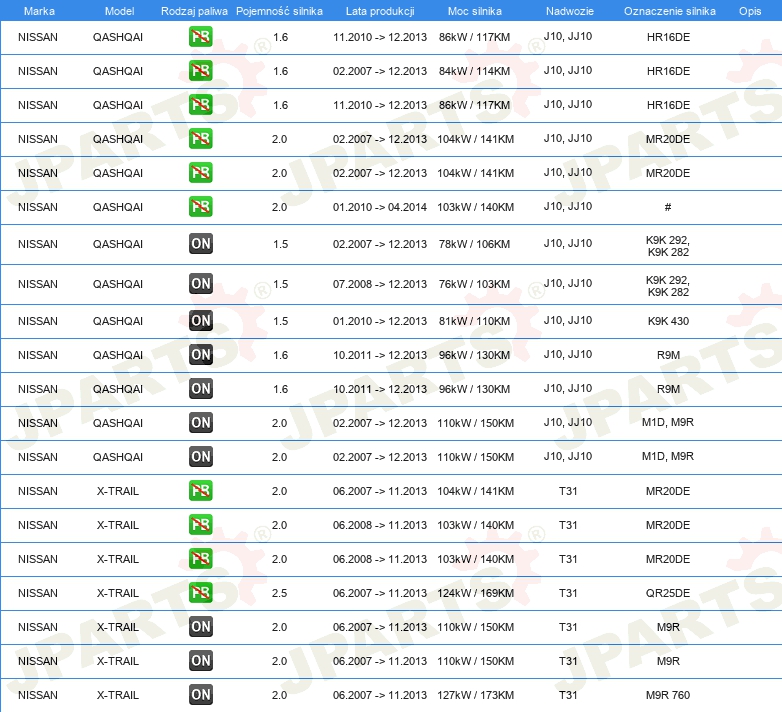The image size is (782, 712).
Task: Click NISSAN in the M9R 760 row
Action: [x=38, y=695]
